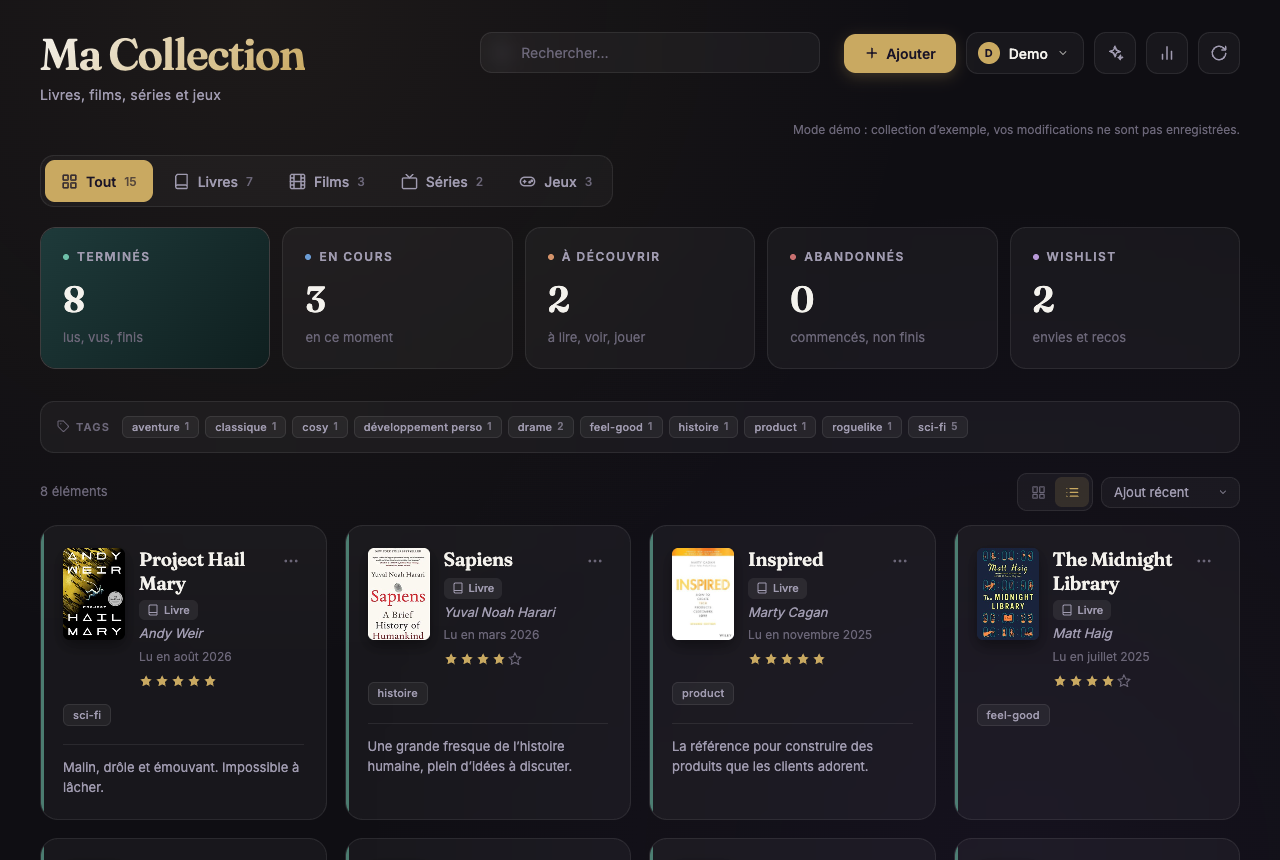The height and width of the screenshot is (860, 1280).
Task: Open more options for Inspired card
Action: point(900,561)
